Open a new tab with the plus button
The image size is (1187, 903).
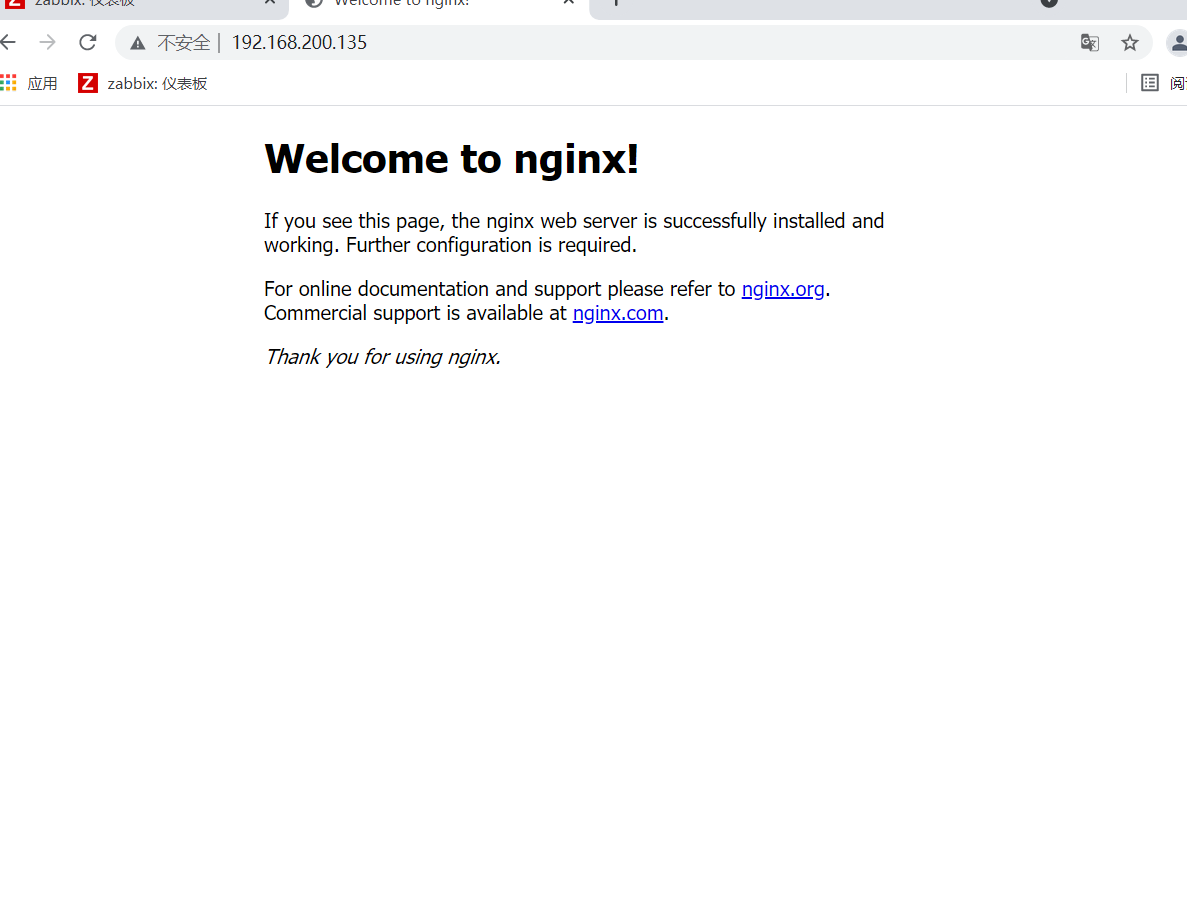point(616,4)
